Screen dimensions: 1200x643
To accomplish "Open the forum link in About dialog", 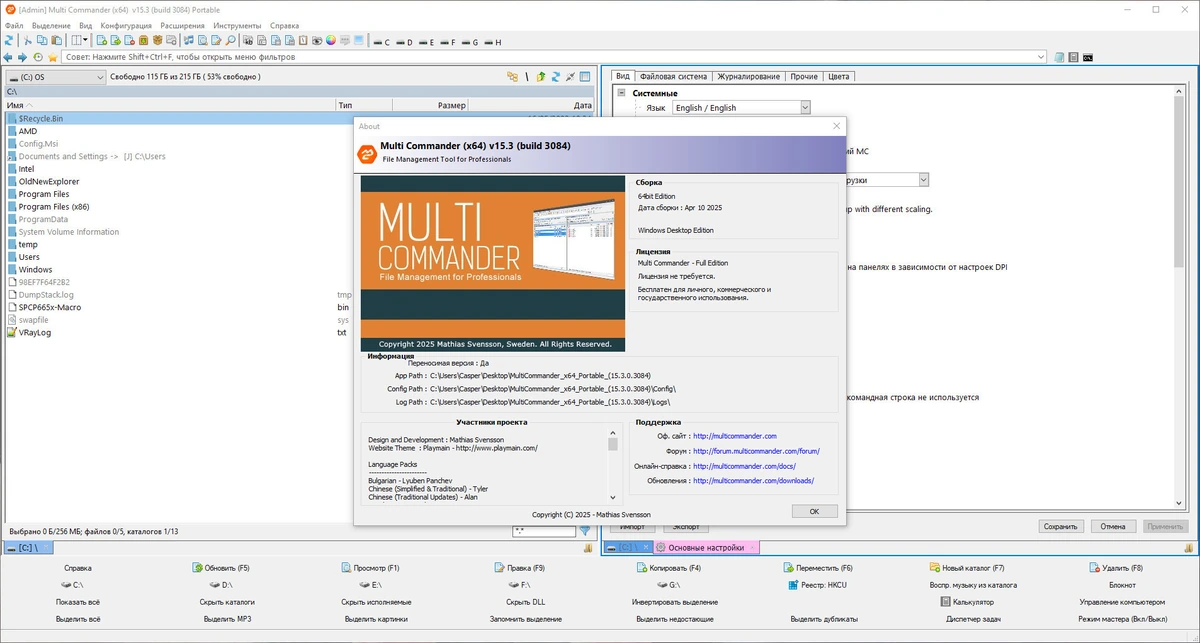I will point(756,451).
